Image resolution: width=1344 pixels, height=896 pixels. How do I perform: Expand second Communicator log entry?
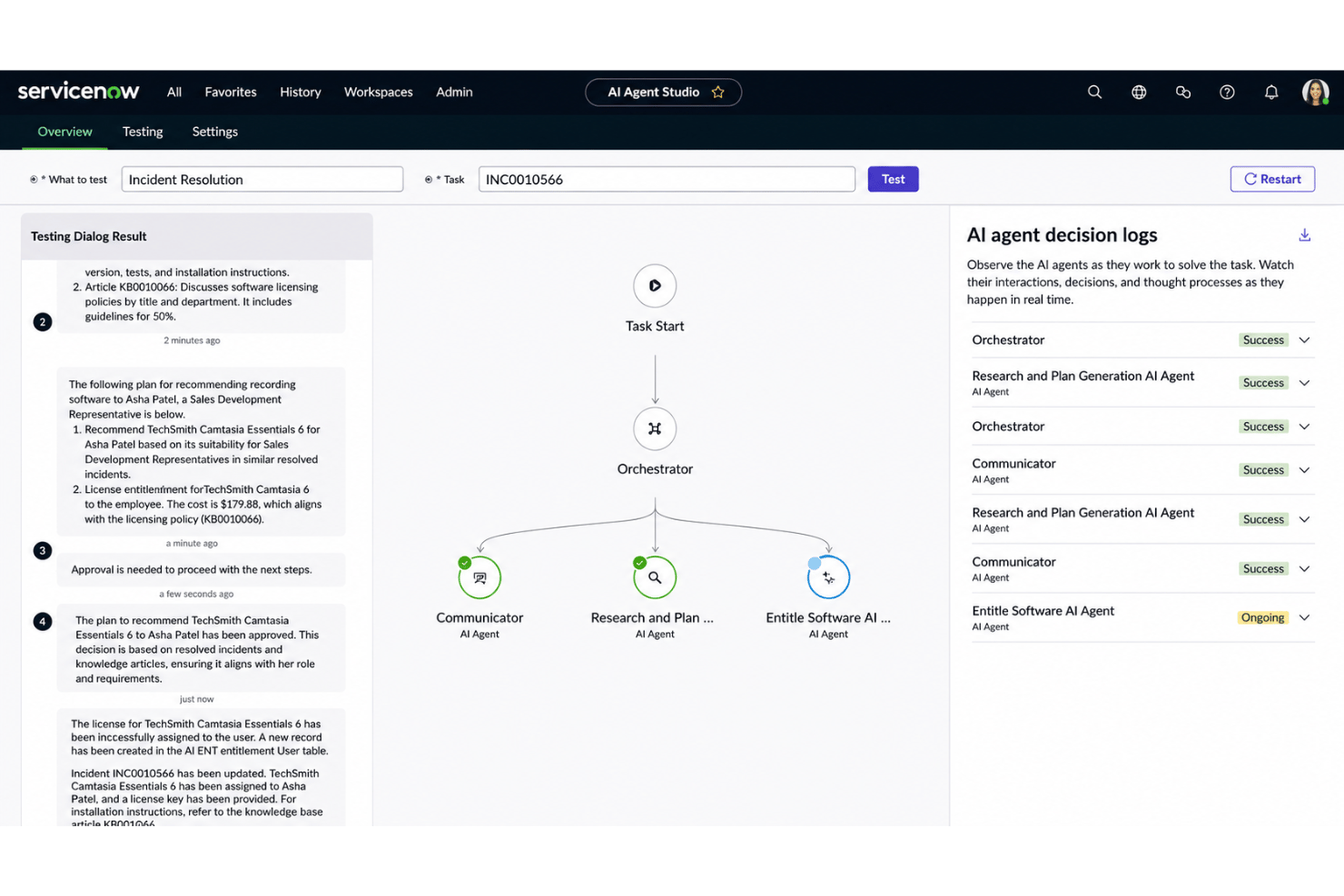(1304, 569)
